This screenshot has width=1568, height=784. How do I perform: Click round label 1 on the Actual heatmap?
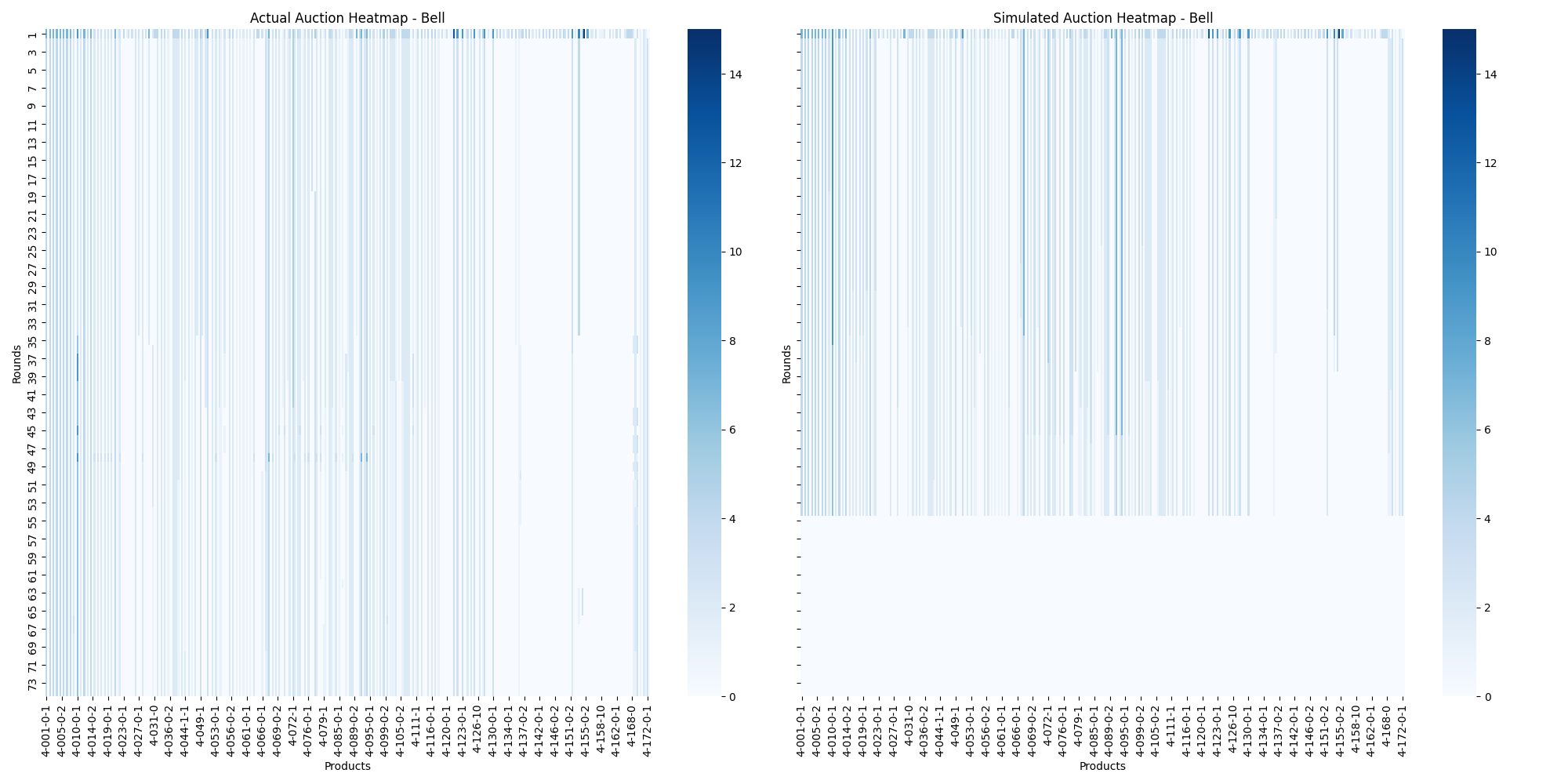[x=32, y=34]
